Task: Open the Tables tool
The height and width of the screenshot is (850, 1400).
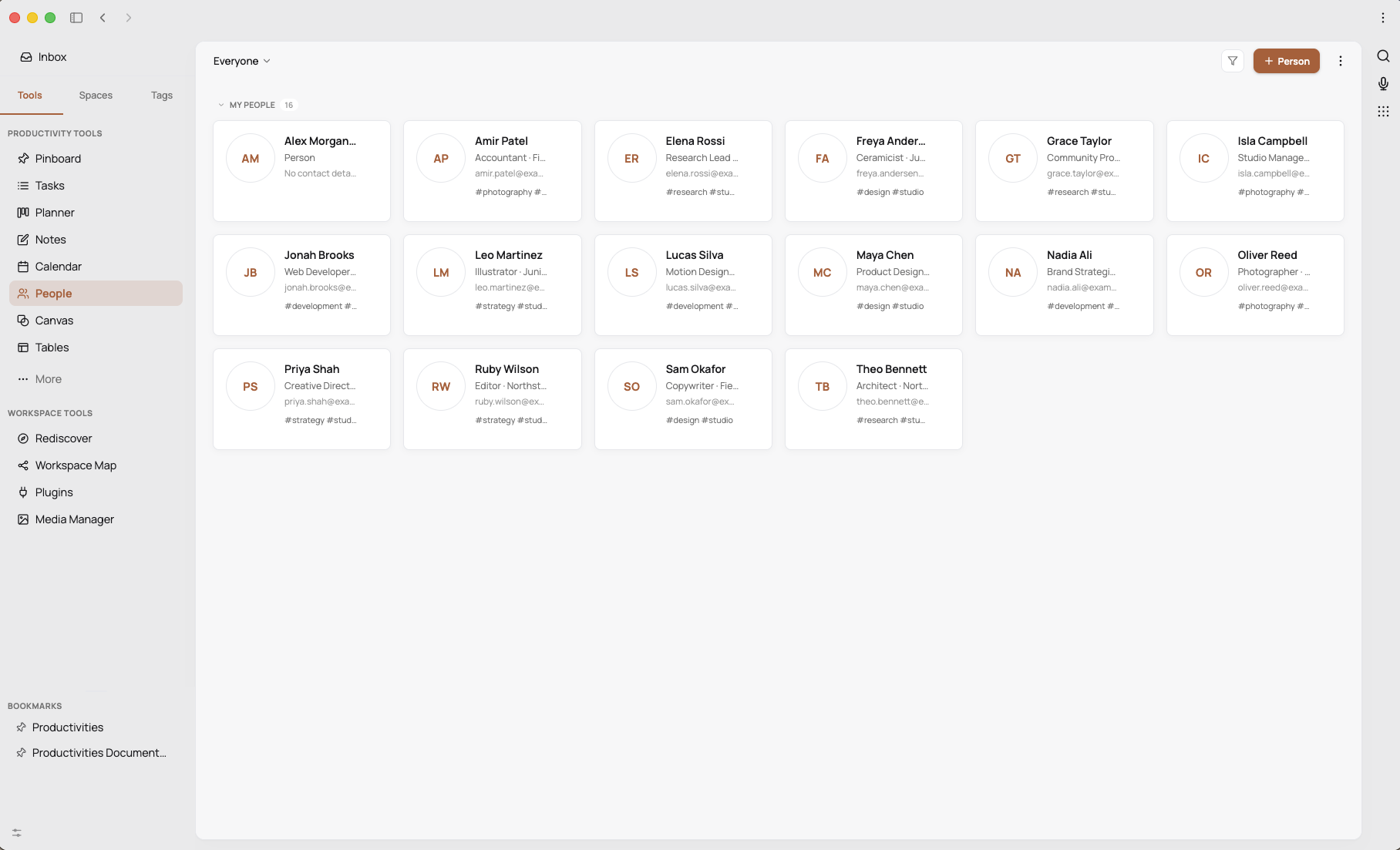Action: (x=96, y=348)
